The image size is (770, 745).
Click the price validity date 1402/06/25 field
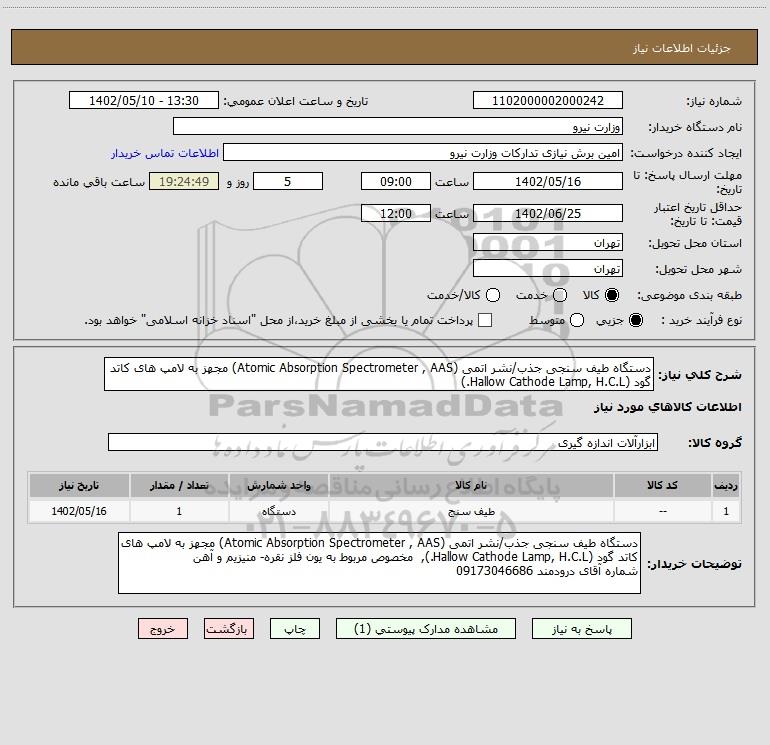tap(548, 213)
